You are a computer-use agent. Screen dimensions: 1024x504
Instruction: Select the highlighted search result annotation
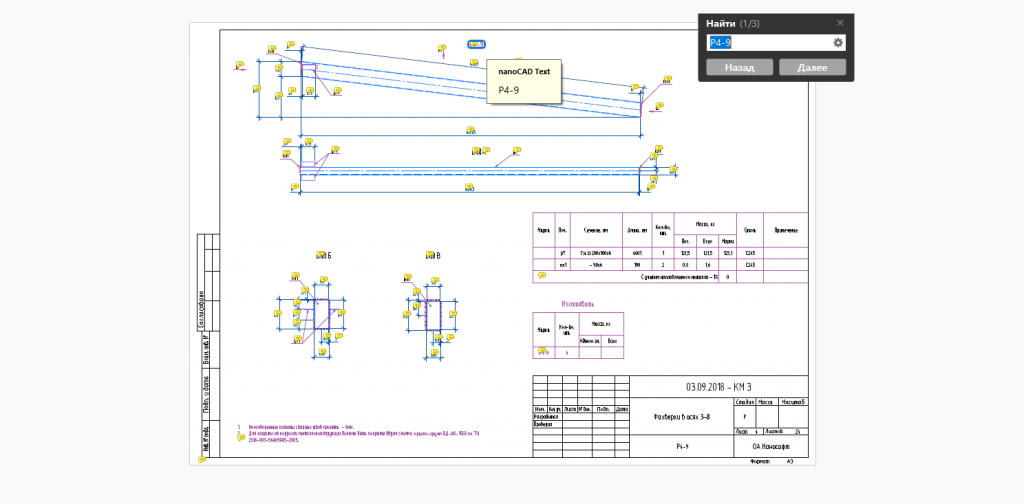pos(476,44)
